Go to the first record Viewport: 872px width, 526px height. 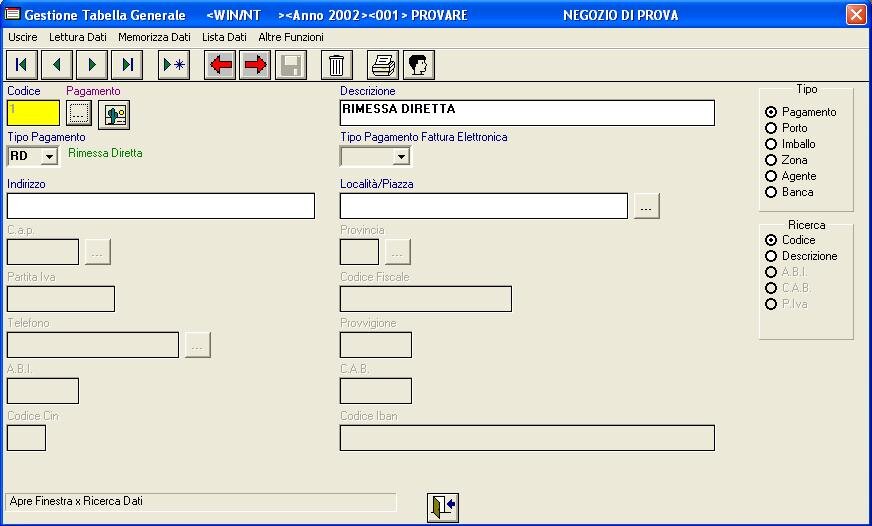(x=21, y=65)
